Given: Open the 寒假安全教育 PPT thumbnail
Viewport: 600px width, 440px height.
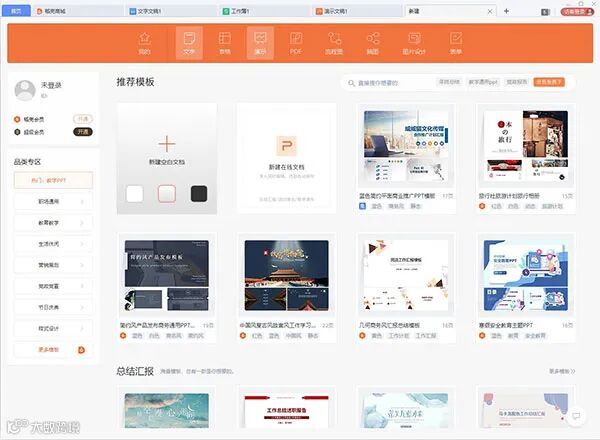Looking at the screenshot, I should [x=525, y=275].
